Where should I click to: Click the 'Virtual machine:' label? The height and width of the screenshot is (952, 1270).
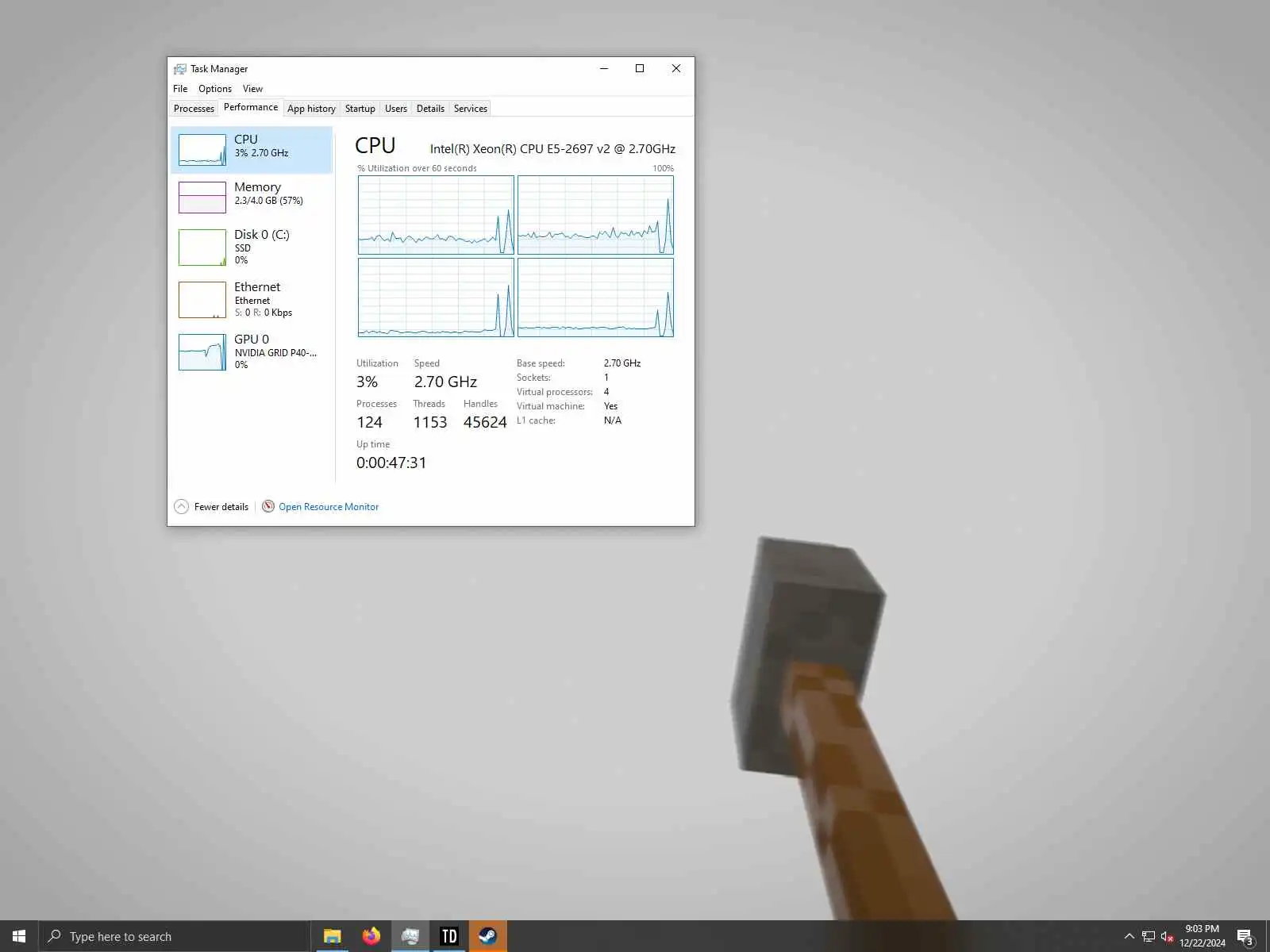pyautogui.click(x=551, y=406)
